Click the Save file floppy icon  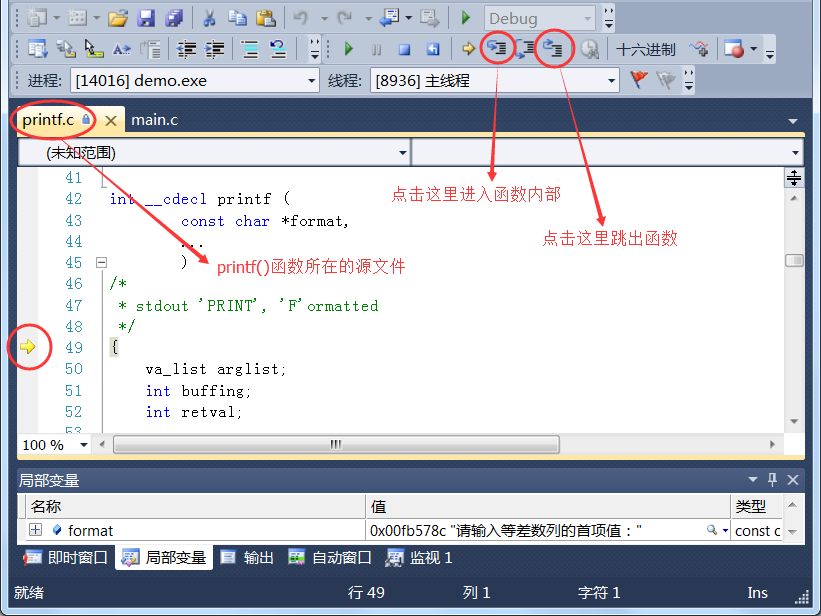(x=146, y=18)
